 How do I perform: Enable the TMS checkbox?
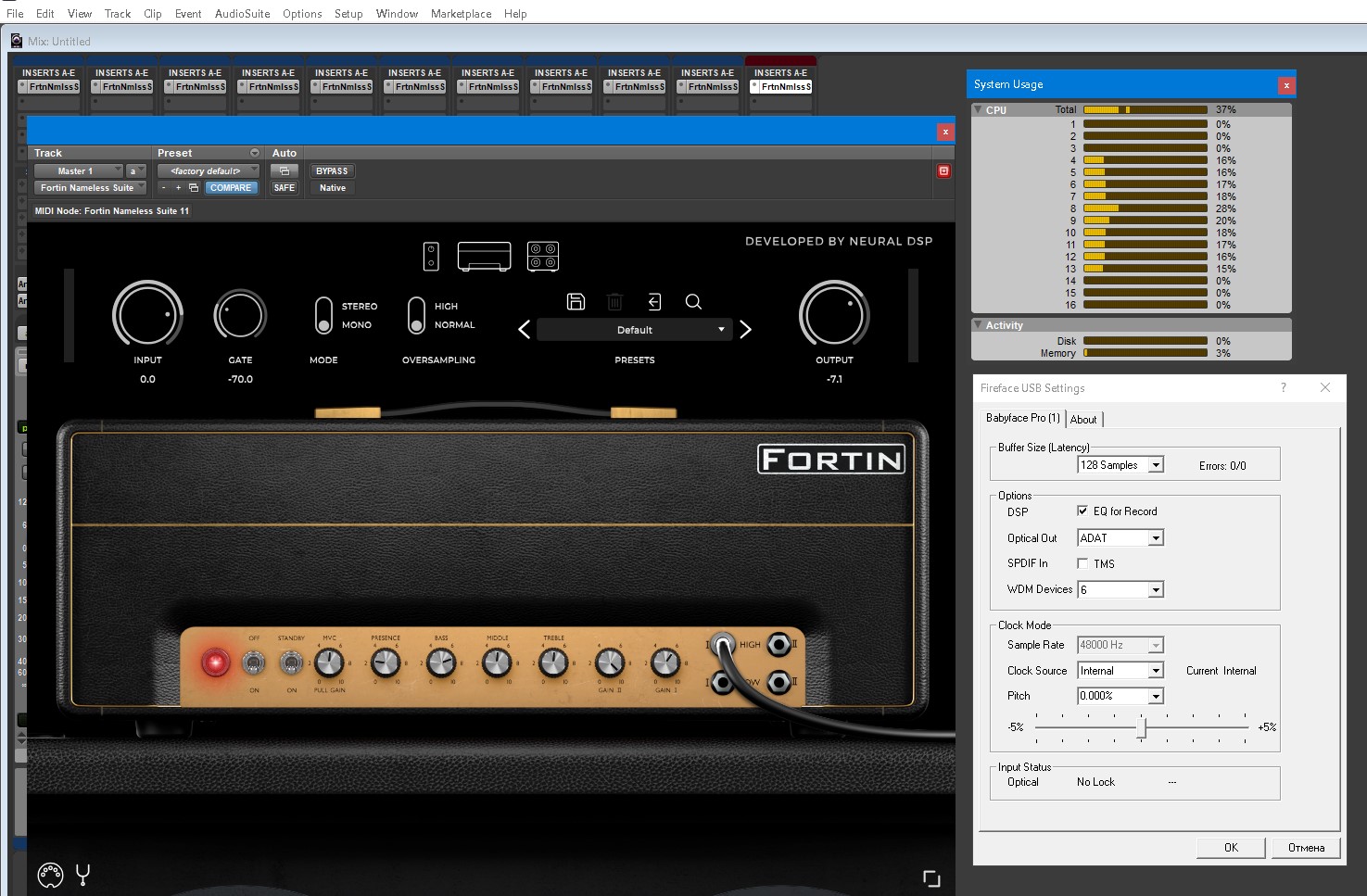1082,563
